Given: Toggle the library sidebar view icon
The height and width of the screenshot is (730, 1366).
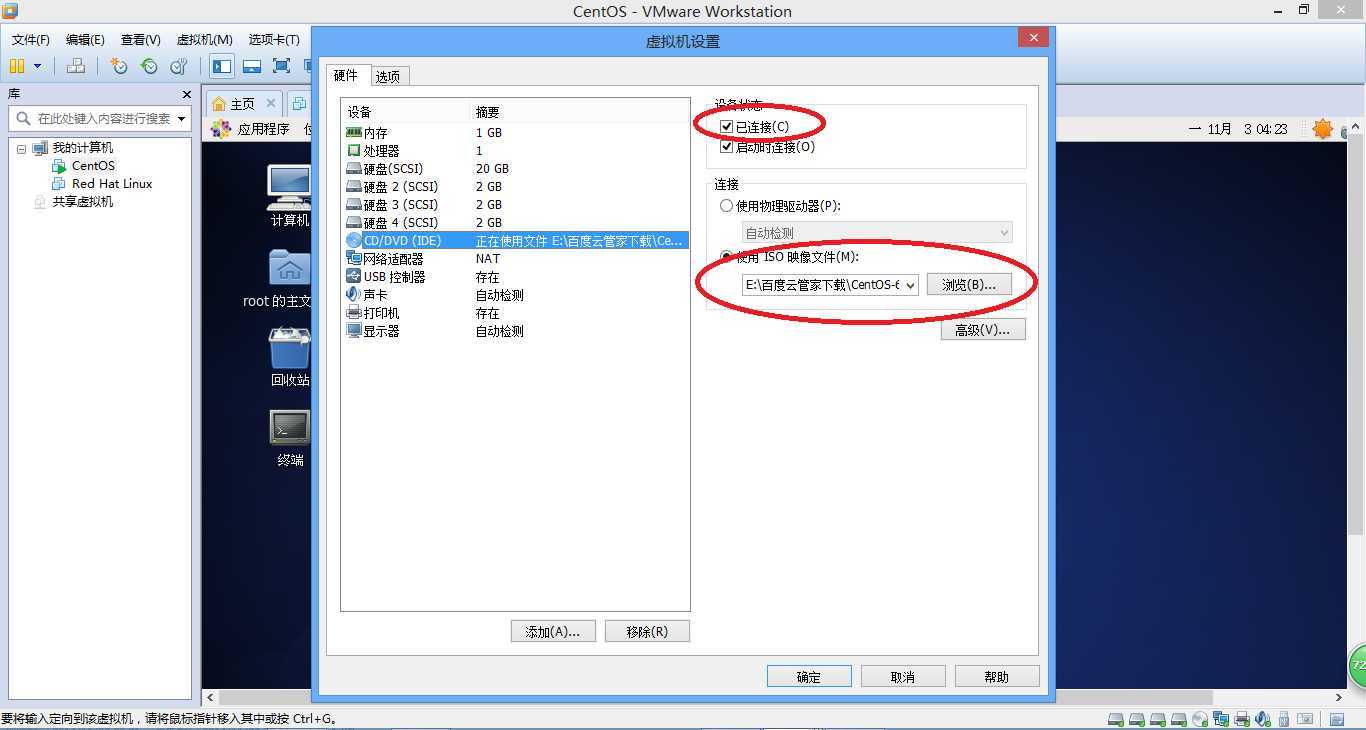Looking at the screenshot, I should point(222,66).
